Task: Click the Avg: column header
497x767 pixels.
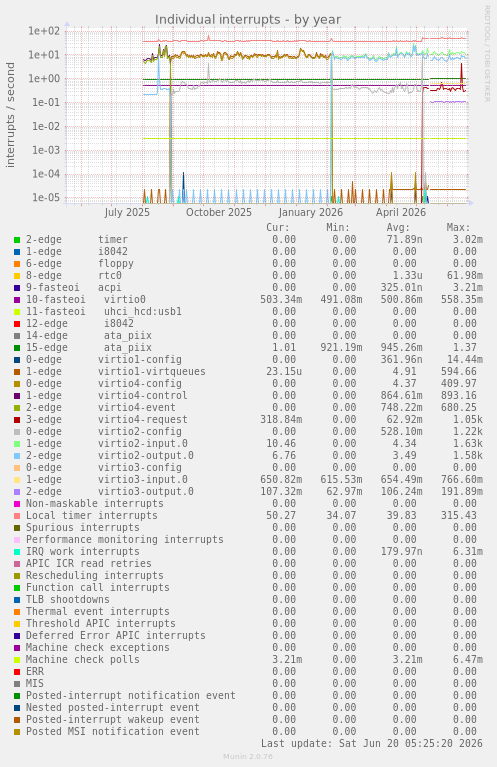Action: point(398,227)
